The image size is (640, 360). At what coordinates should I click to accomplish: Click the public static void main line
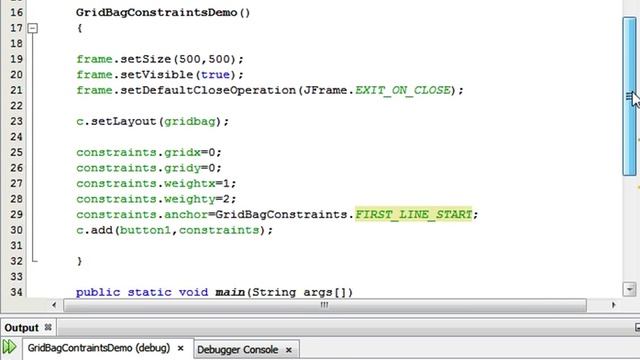click(214, 292)
